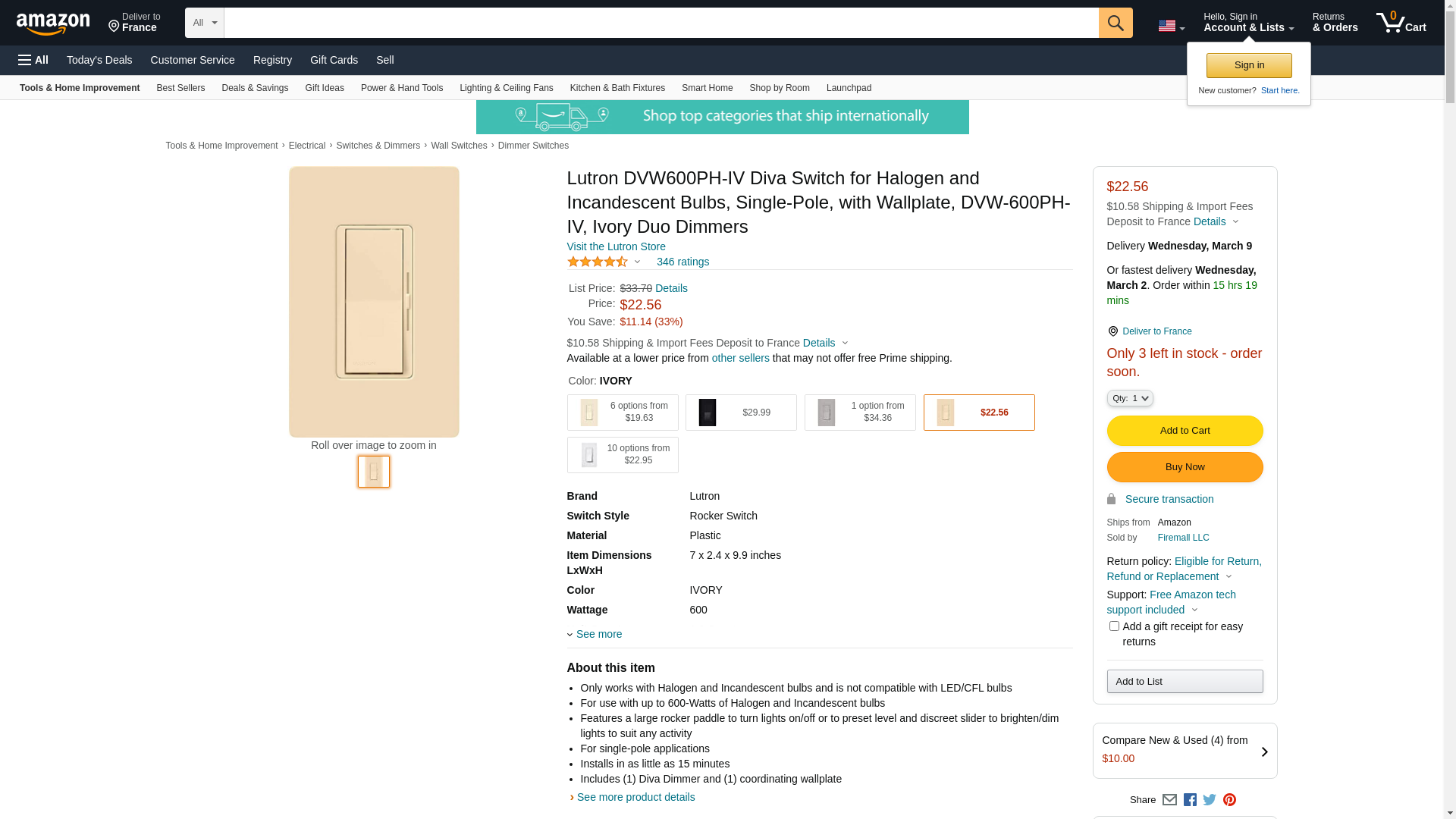Open the quantity dropdown
1456x819 pixels.
coord(1130,398)
